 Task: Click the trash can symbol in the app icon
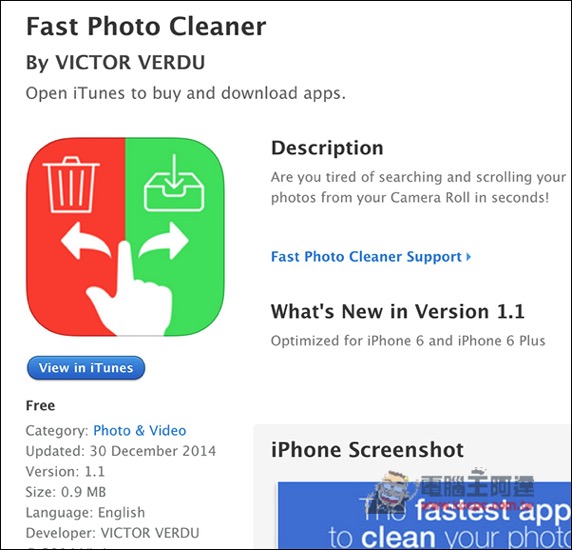[x=71, y=184]
